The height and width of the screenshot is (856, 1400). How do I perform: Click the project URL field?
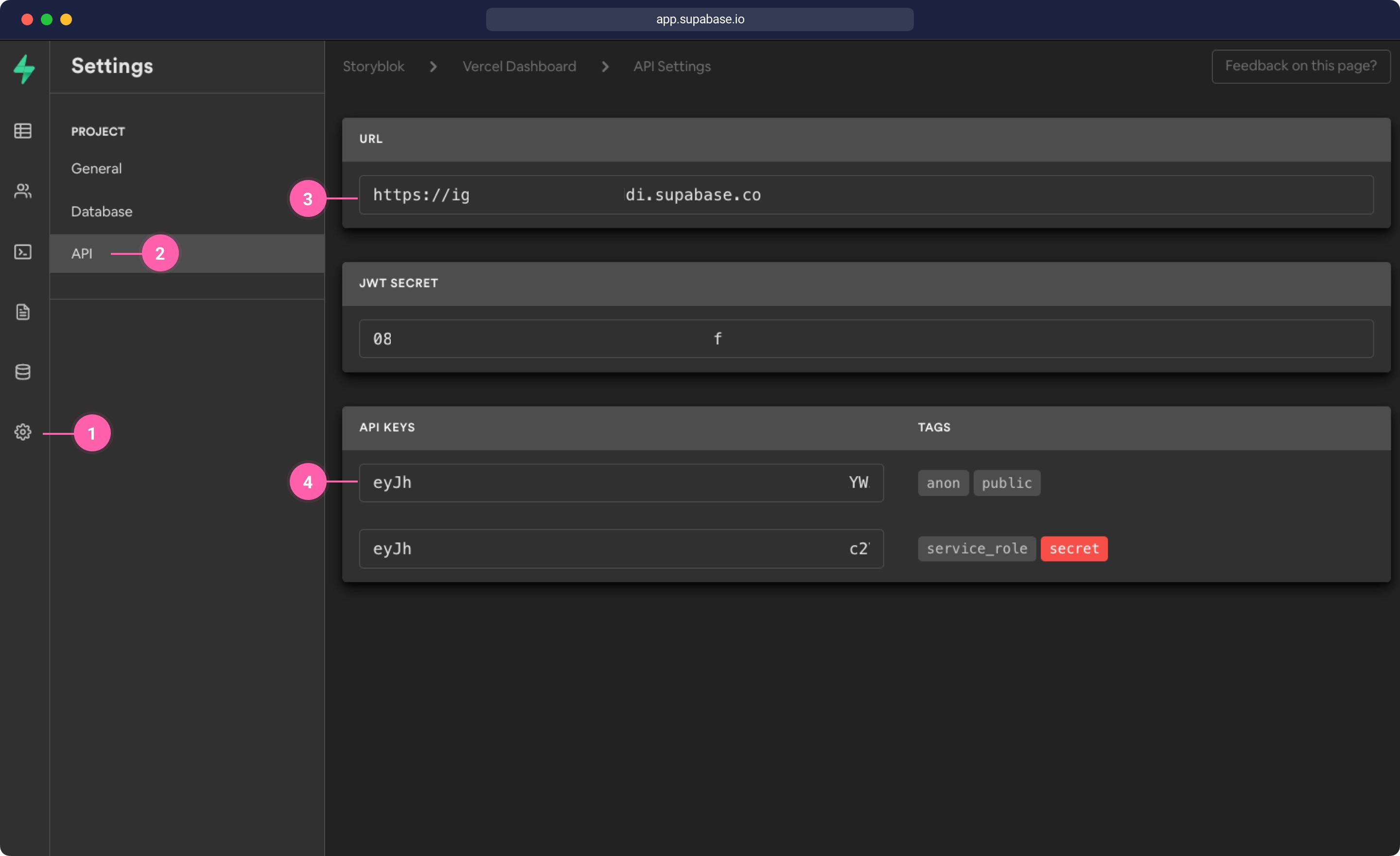tap(866, 195)
